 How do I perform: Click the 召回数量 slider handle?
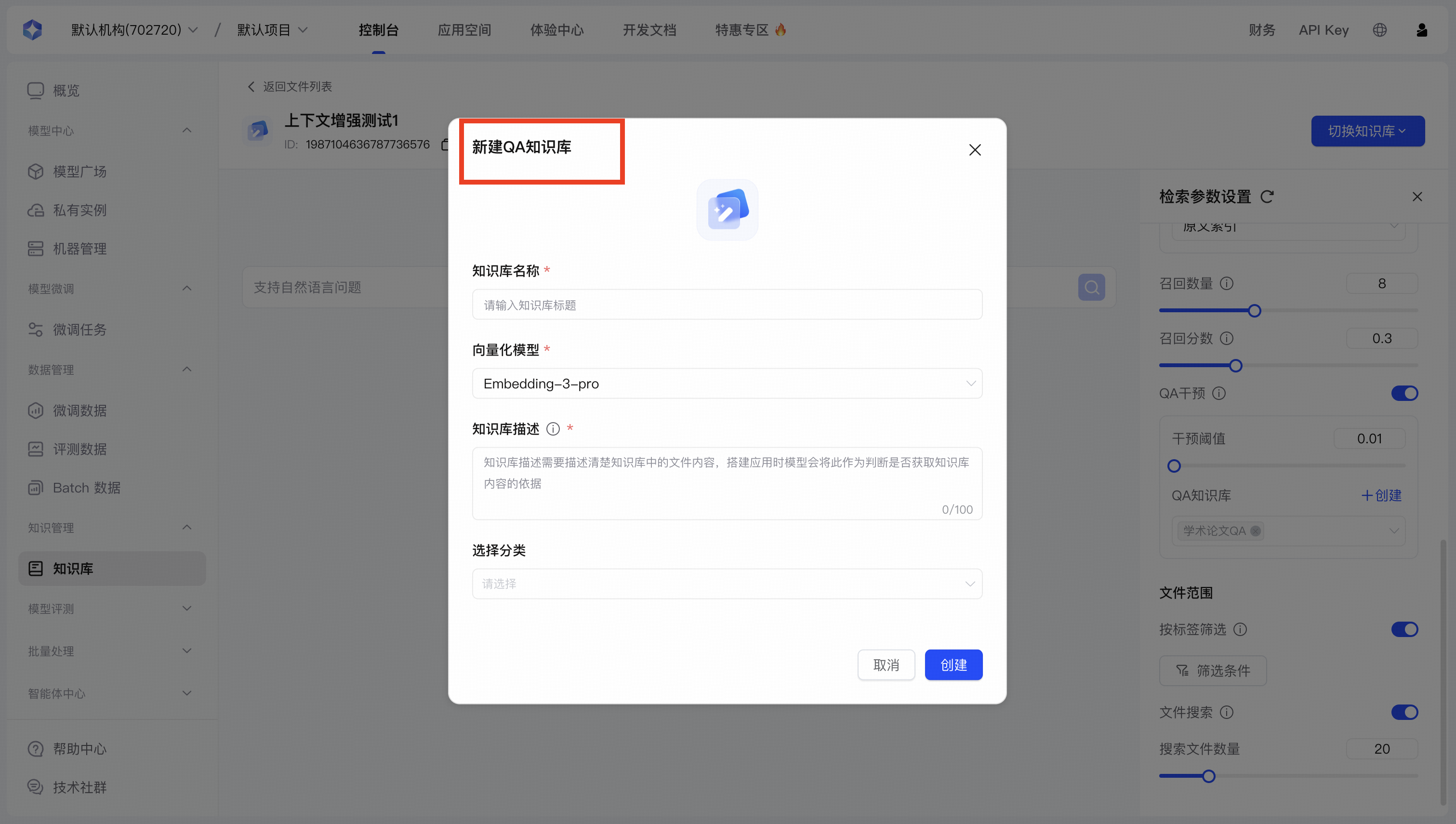pos(1254,311)
